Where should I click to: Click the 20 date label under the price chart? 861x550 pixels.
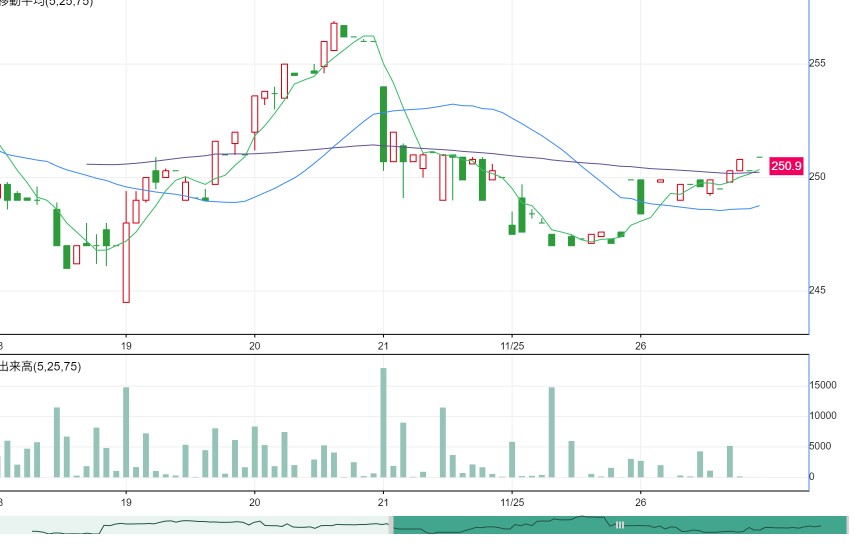[254, 346]
